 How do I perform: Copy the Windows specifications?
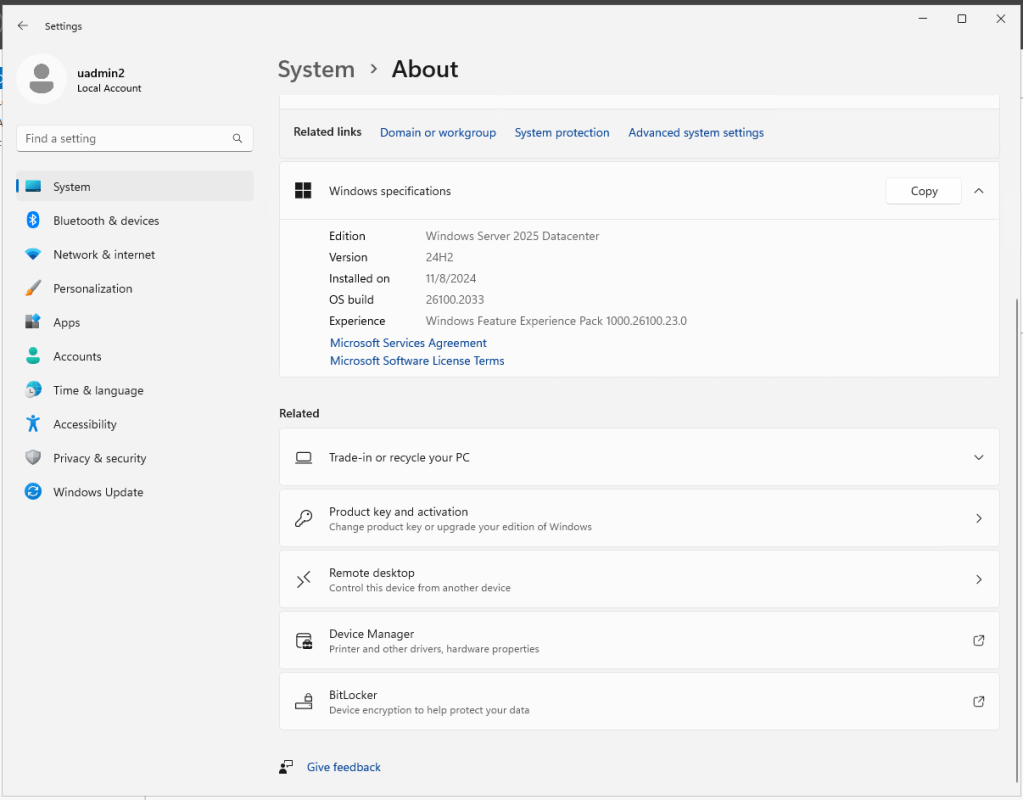923,191
